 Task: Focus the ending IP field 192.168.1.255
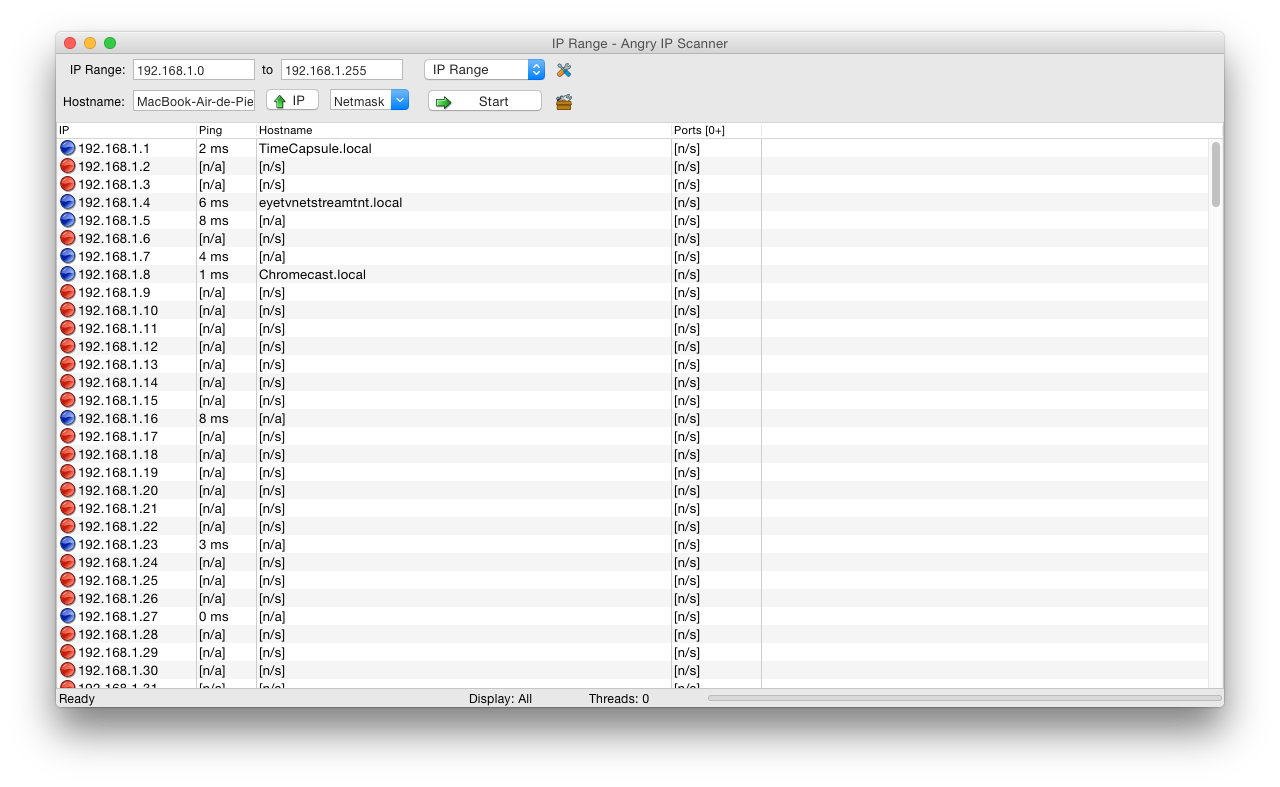point(342,70)
